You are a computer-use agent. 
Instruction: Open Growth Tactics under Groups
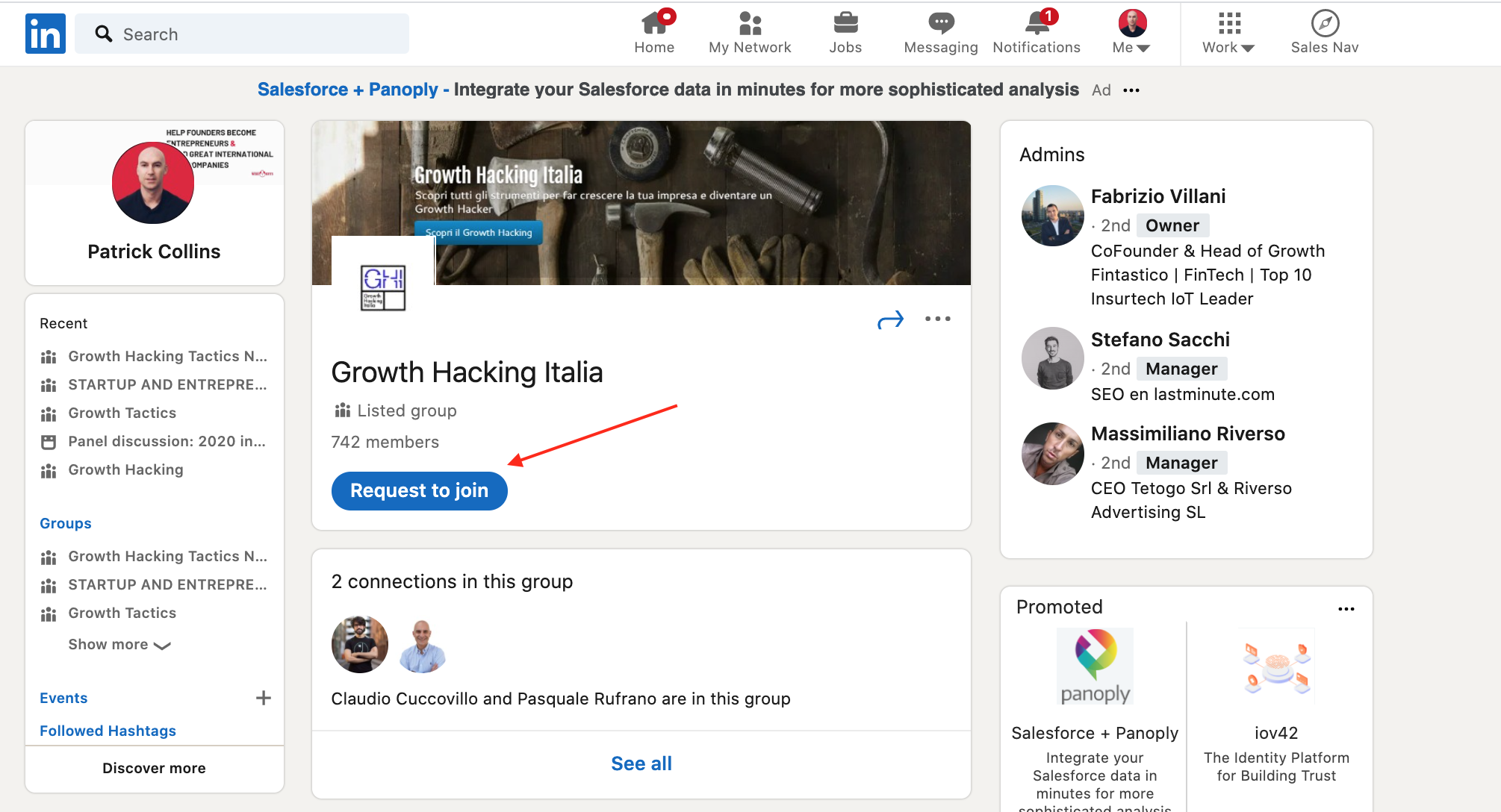point(108,613)
